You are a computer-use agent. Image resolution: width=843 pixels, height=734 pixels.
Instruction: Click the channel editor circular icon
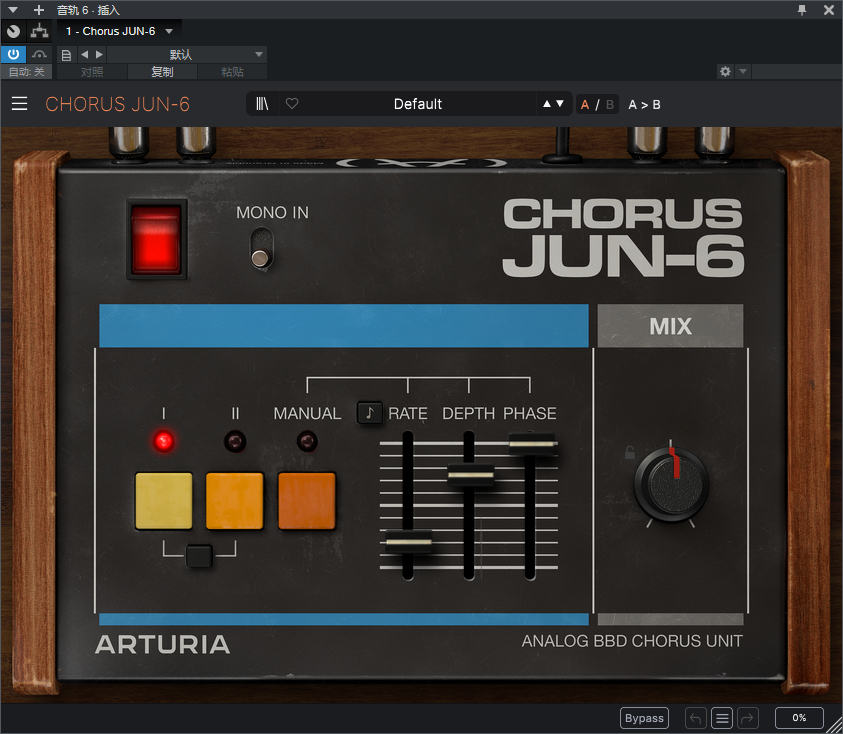pos(13,31)
